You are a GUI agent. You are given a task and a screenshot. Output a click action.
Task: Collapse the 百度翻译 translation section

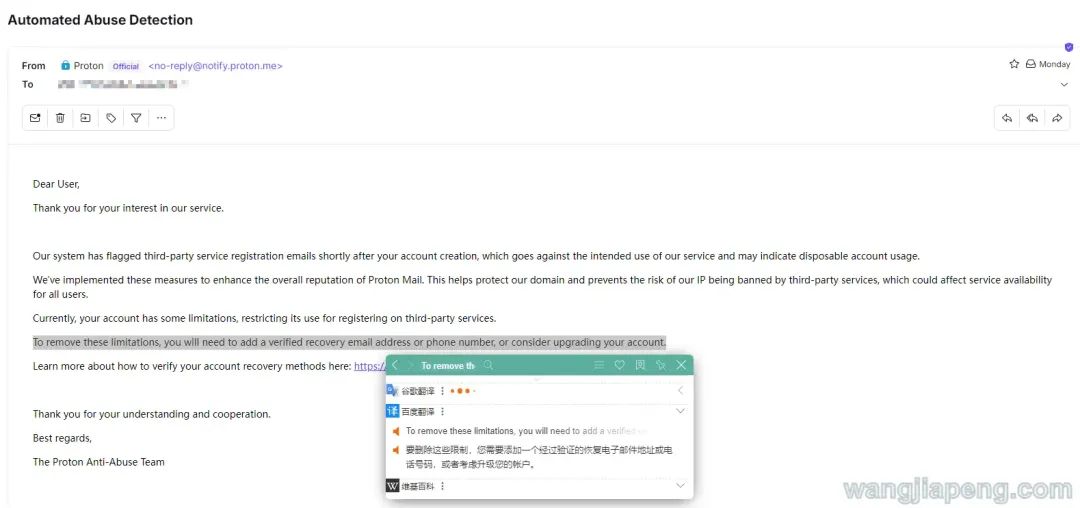click(x=680, y=411)
